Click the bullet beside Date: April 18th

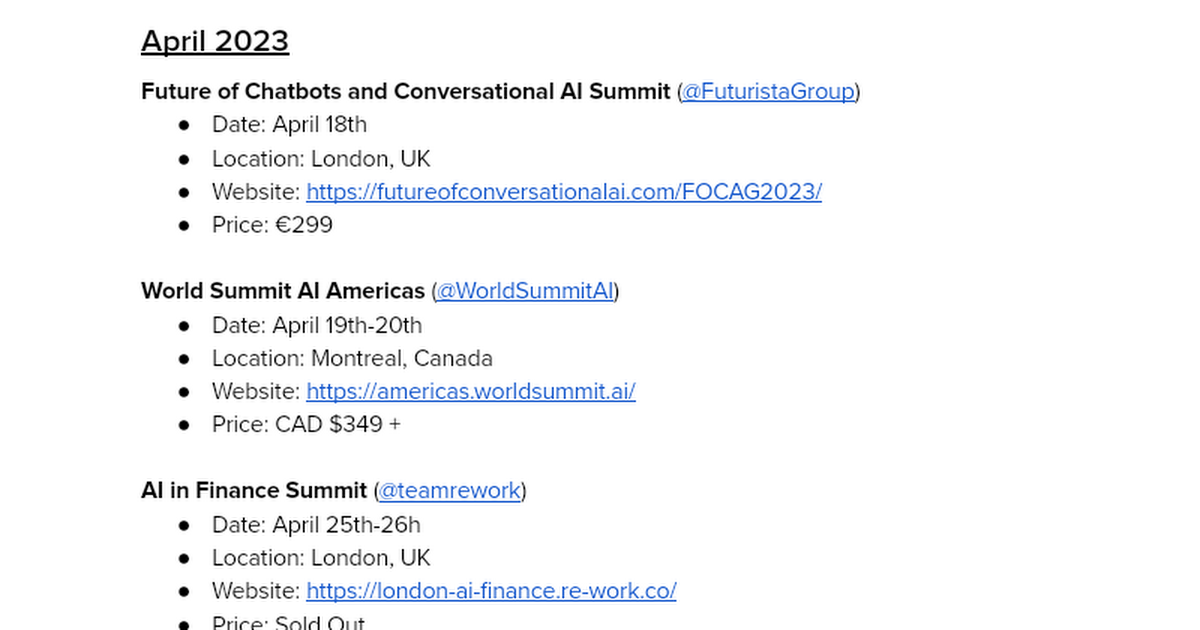183,125
